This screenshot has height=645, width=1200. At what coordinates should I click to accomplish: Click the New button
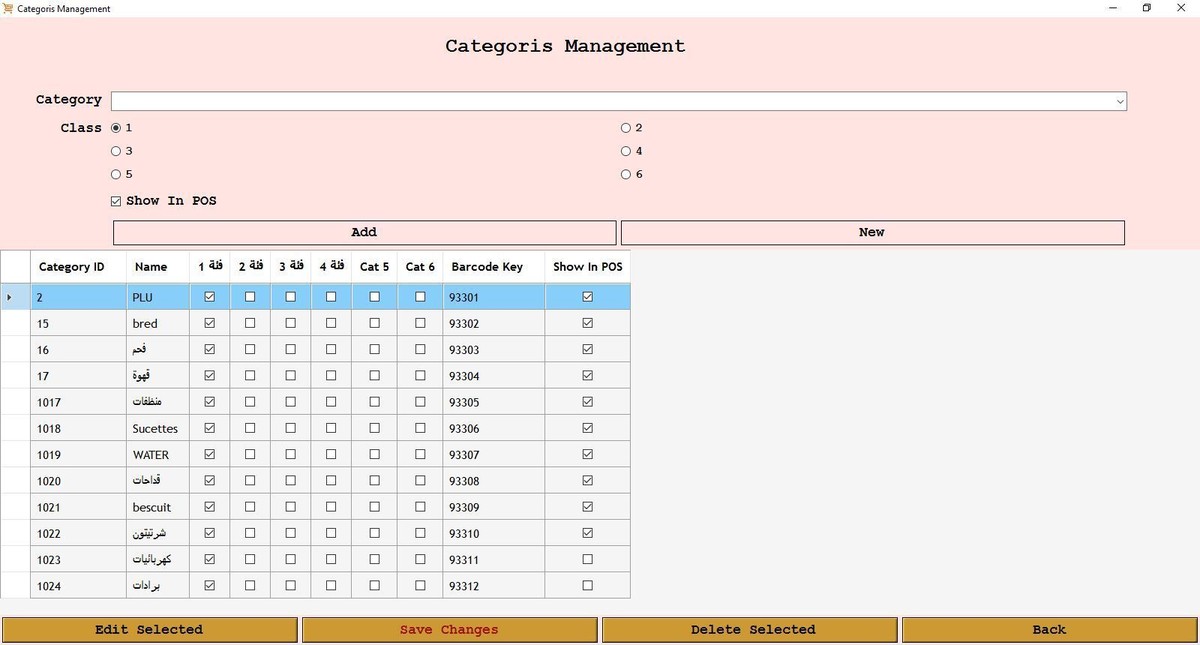pyautogui.click(x=872, y=232)
